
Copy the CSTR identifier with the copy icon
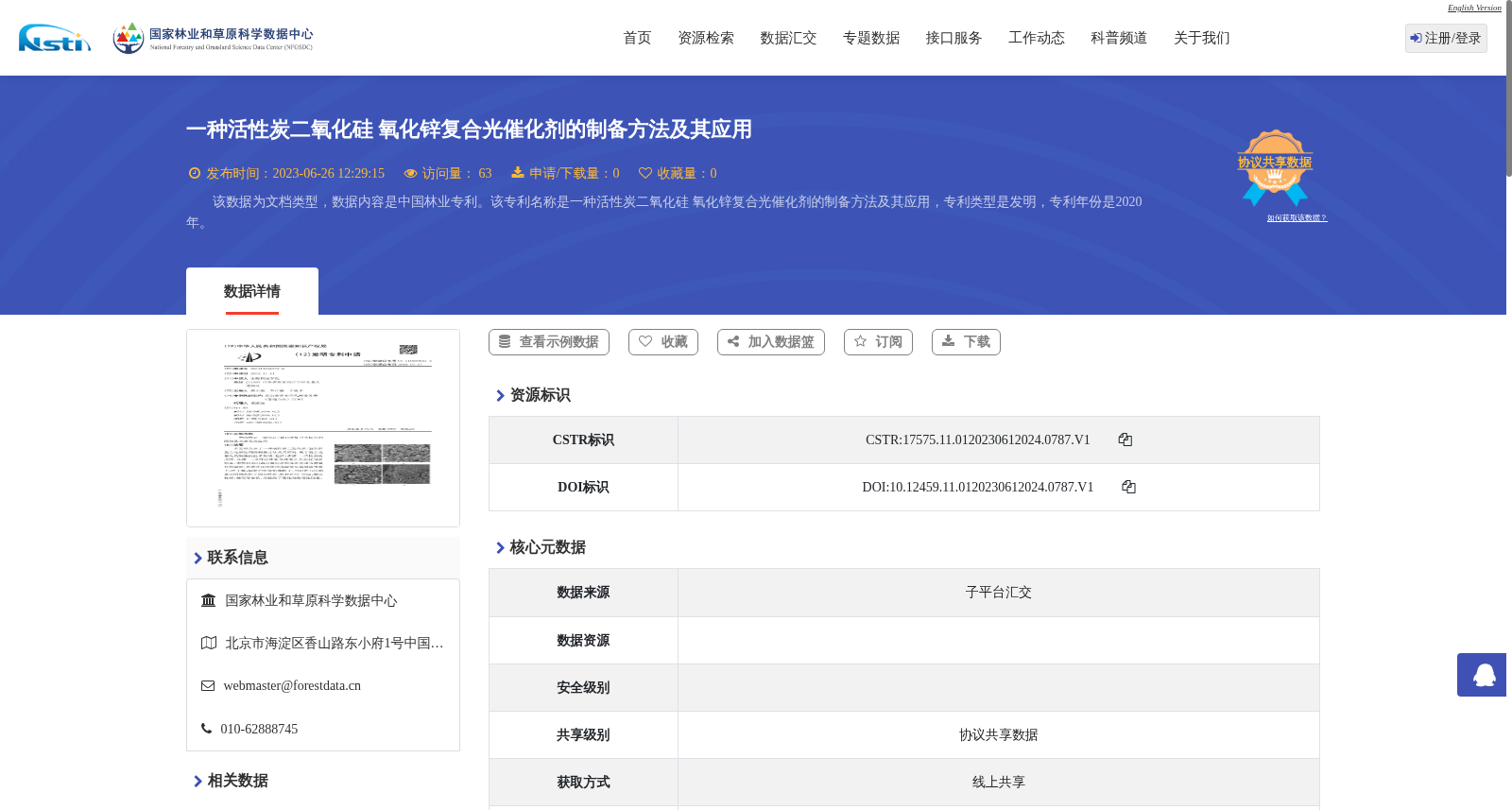tap(1125, 439)
